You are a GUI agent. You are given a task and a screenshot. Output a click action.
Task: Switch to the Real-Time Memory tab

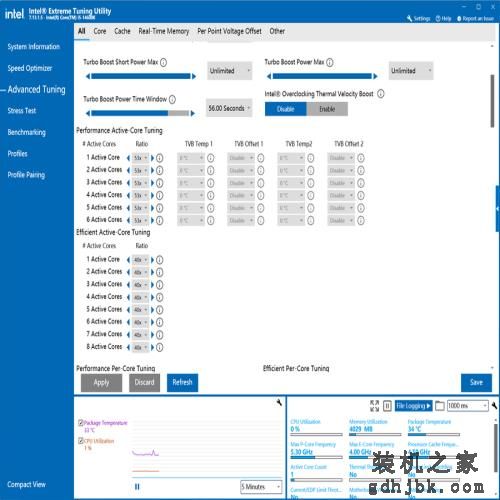pyautogui.click(x=164, y=31)
